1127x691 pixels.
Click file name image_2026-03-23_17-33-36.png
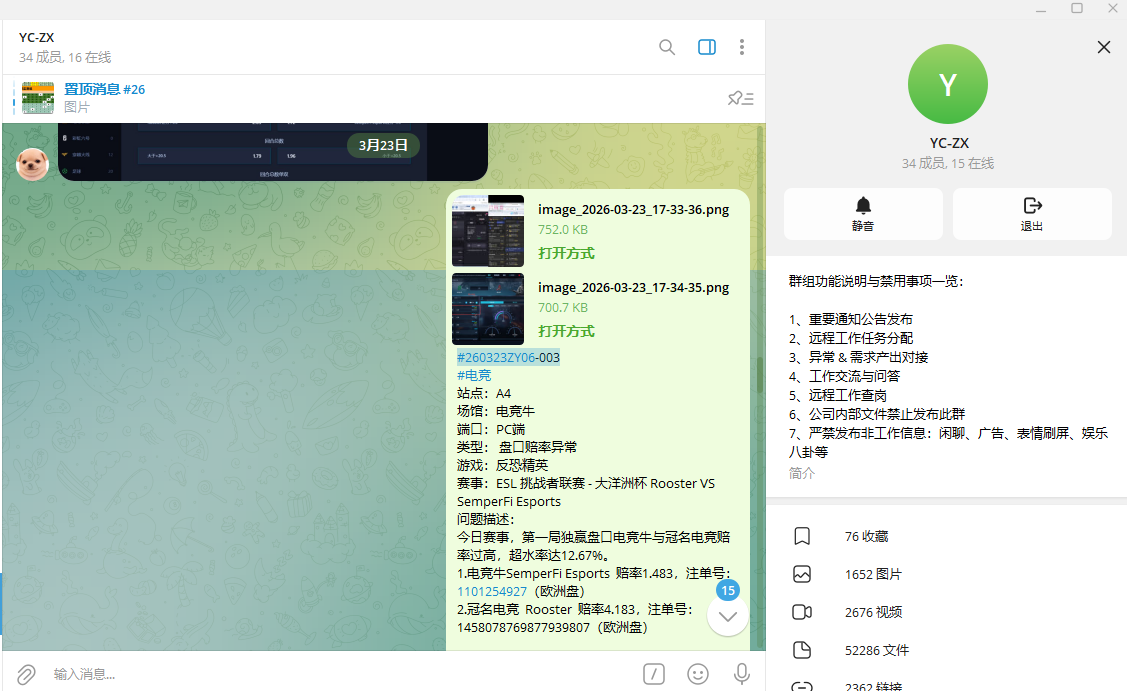click(633, 209)
